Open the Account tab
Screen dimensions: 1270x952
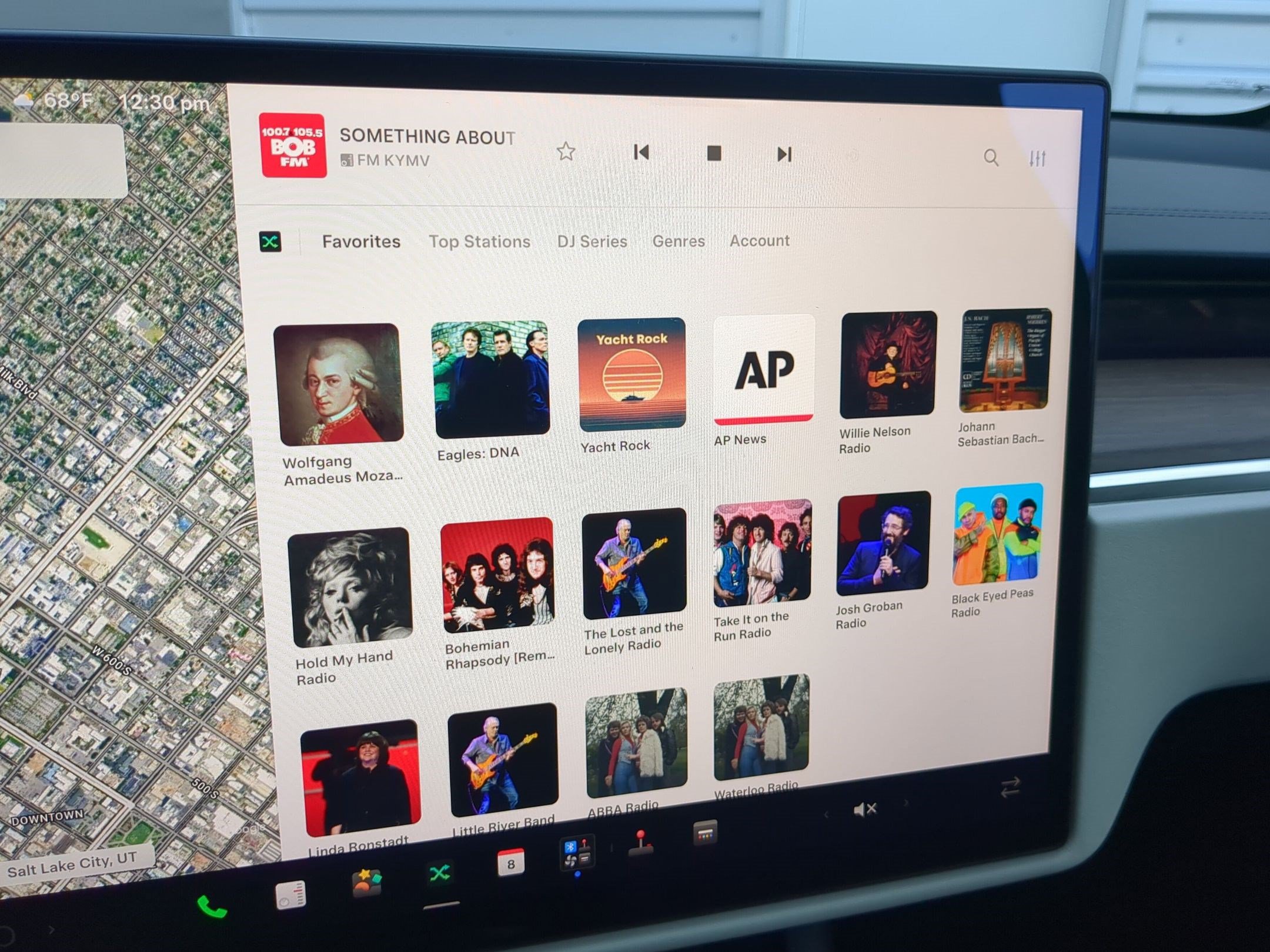pos(760,240)
